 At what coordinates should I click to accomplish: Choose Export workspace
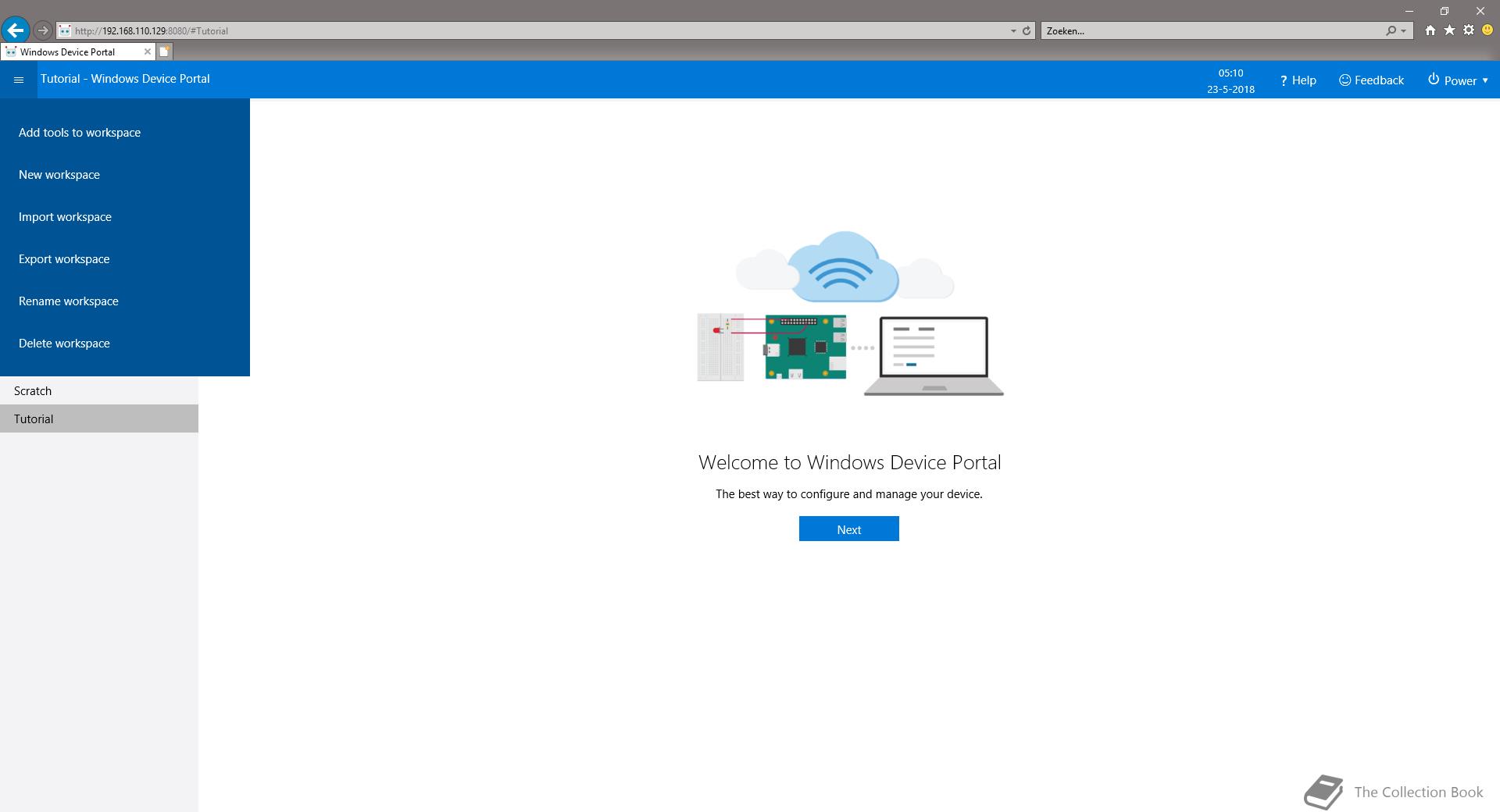click(125, 258)
